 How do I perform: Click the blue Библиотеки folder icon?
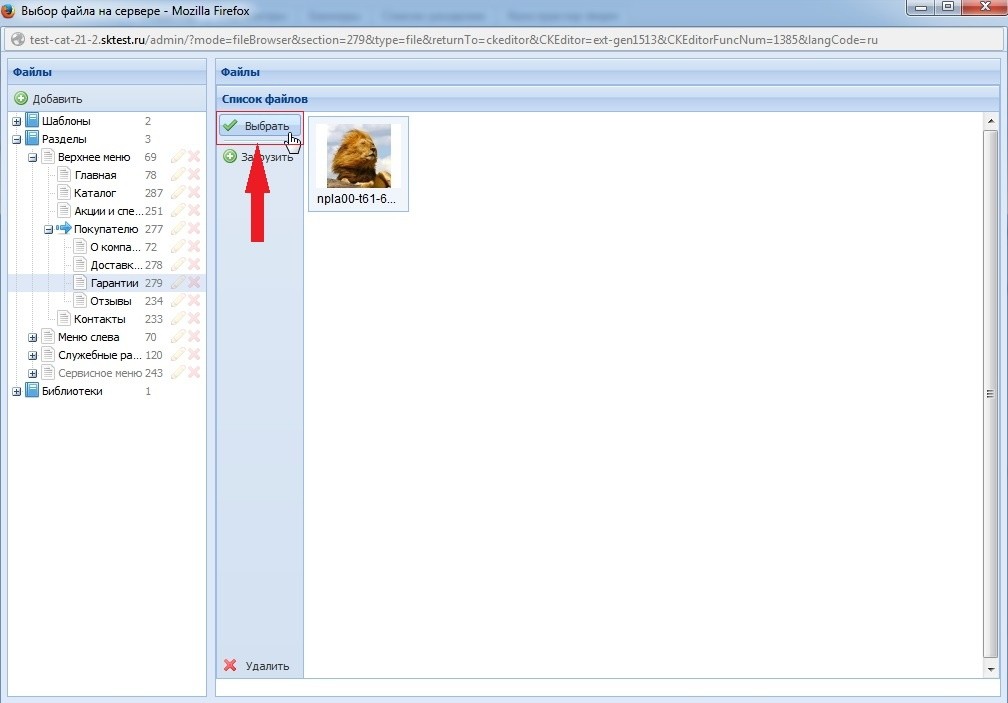[x=32, y=391]
